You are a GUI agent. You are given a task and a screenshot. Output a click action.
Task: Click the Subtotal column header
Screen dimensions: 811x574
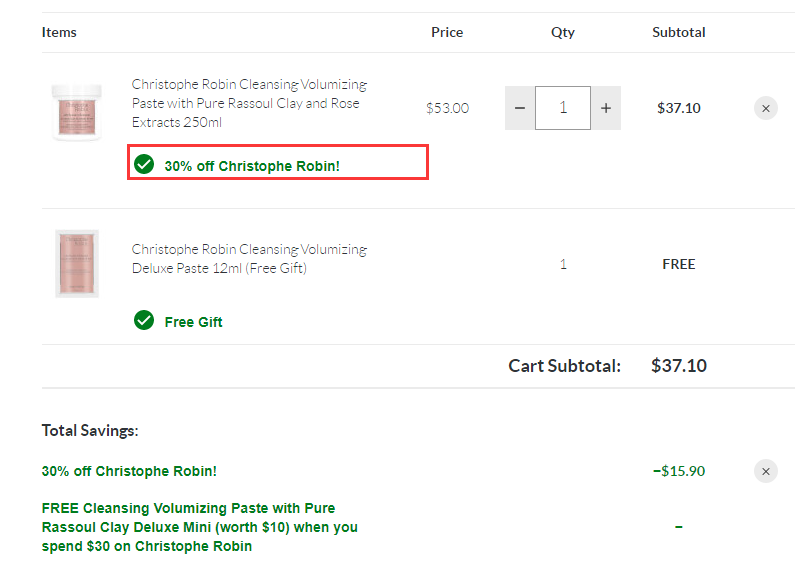pyautogui.click(x=679, y=32)
